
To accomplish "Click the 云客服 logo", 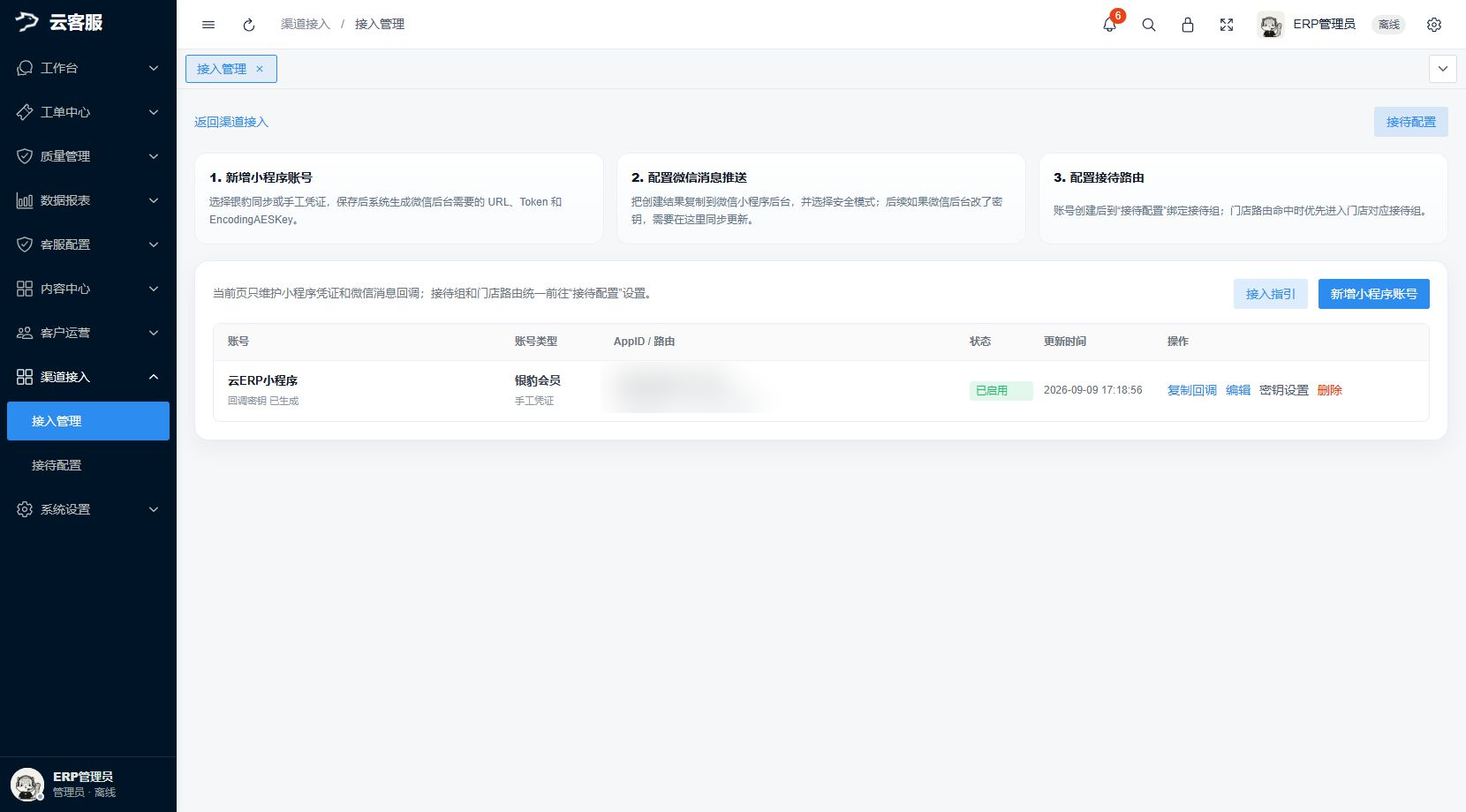I will click(x=59, y=22).
